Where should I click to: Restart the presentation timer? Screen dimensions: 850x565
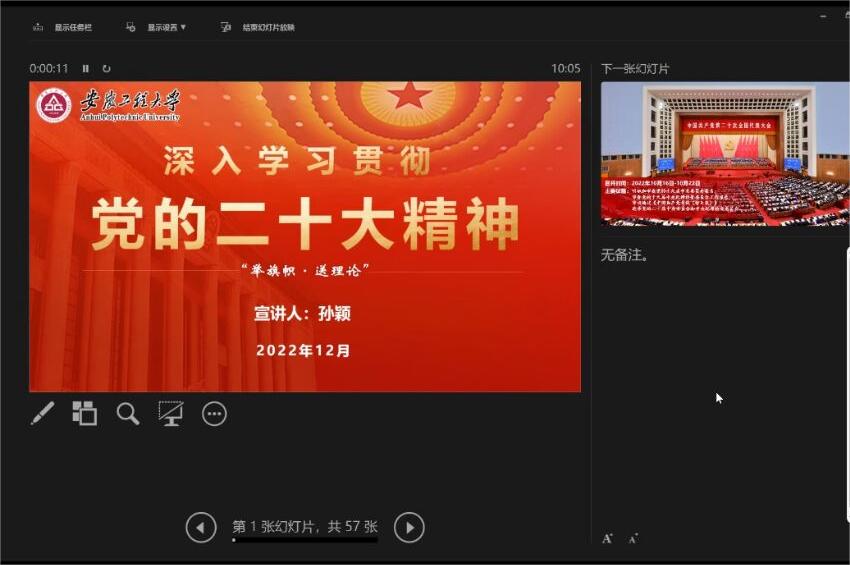pos(106,68)
